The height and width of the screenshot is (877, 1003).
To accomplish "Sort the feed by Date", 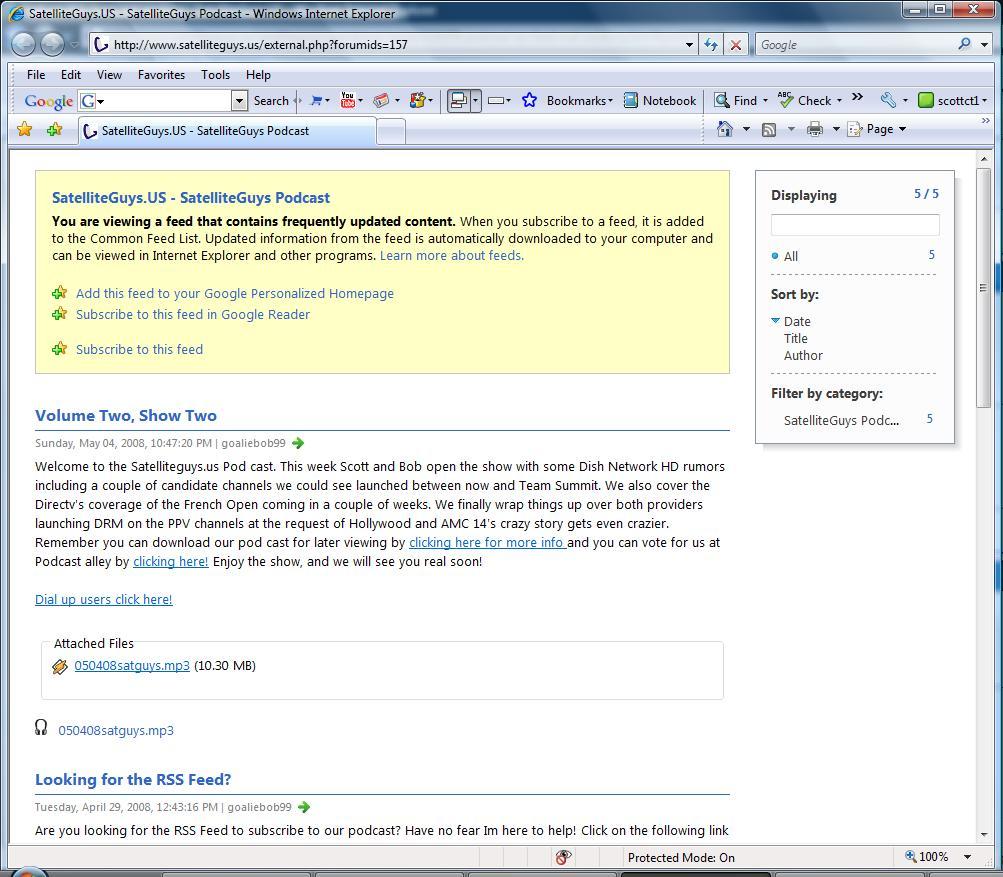I will (797, 321).
